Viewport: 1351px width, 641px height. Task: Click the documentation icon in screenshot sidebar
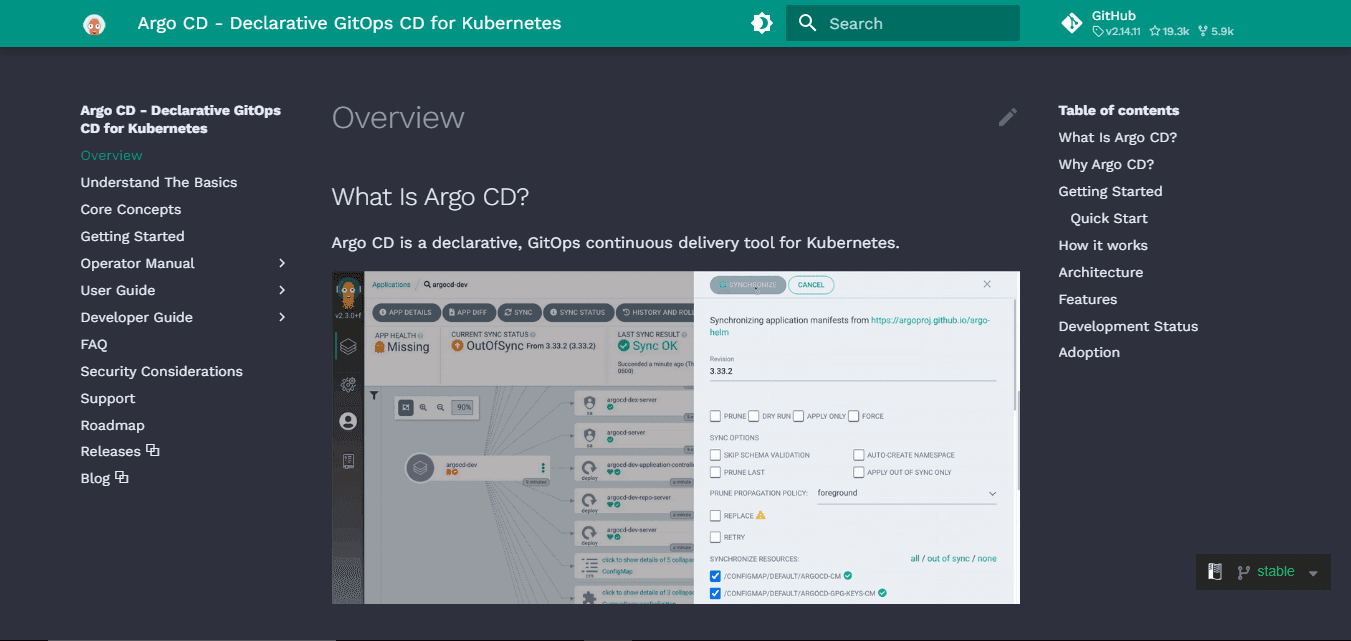point(348,460)
